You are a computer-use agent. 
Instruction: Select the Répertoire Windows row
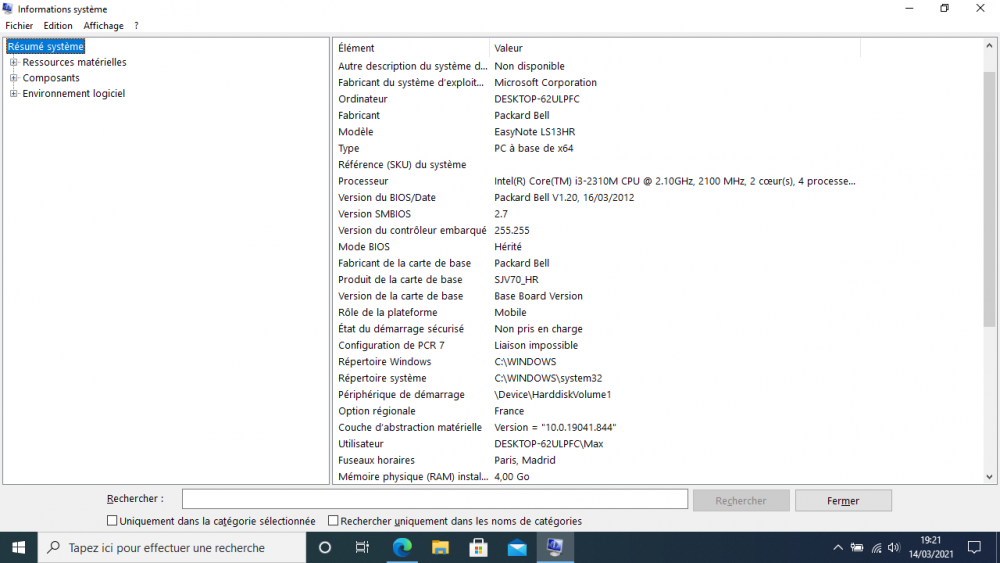pyautogui.click(x=596, y=362)
